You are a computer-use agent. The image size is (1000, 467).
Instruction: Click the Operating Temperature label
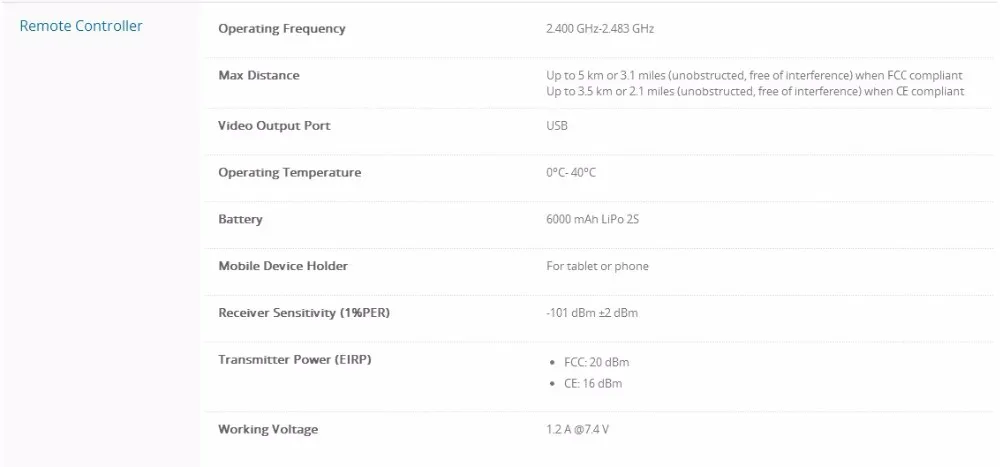pyautogui.click(x=289, y=172)
